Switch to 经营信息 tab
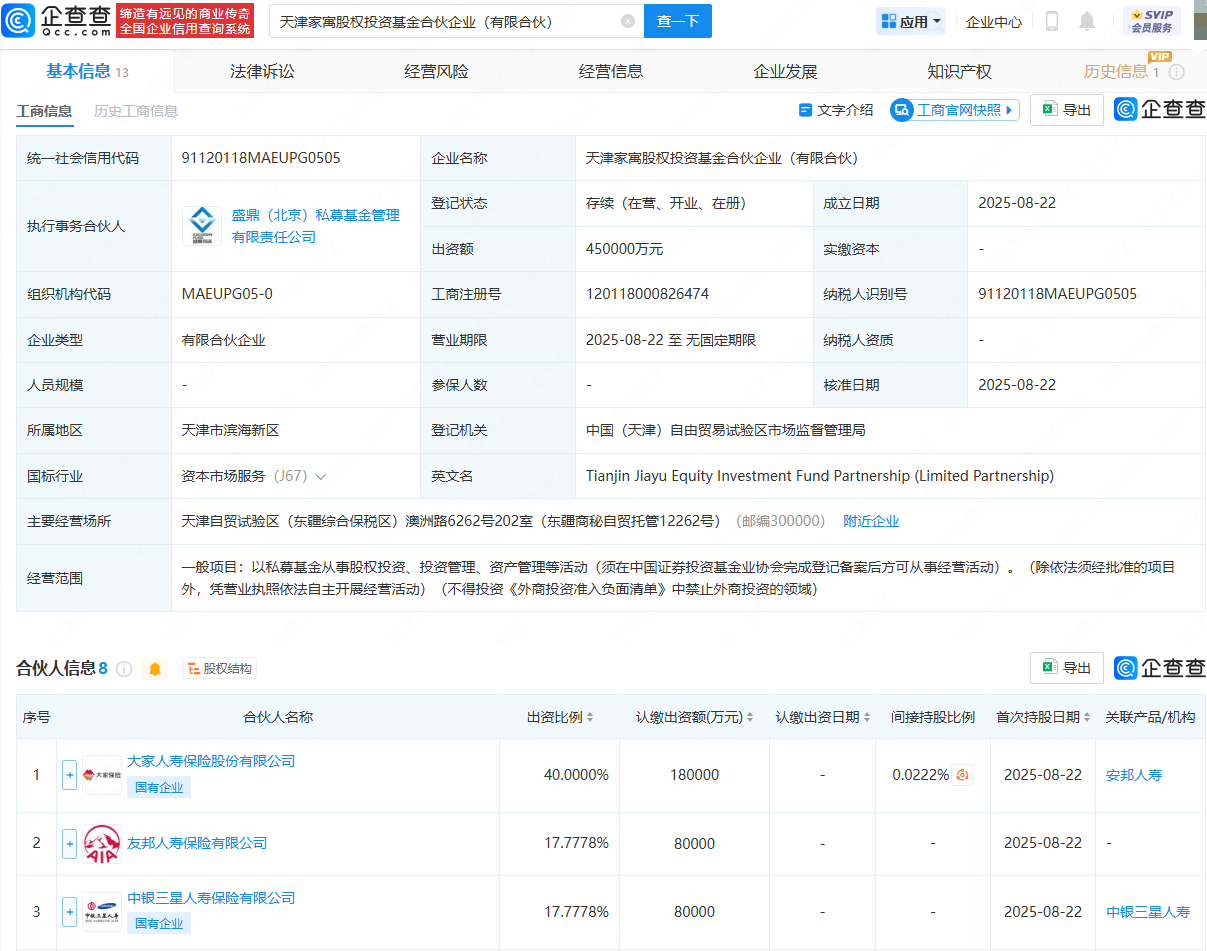Image resolution: width=1207 pixels, height=951 pixels. 611,72
